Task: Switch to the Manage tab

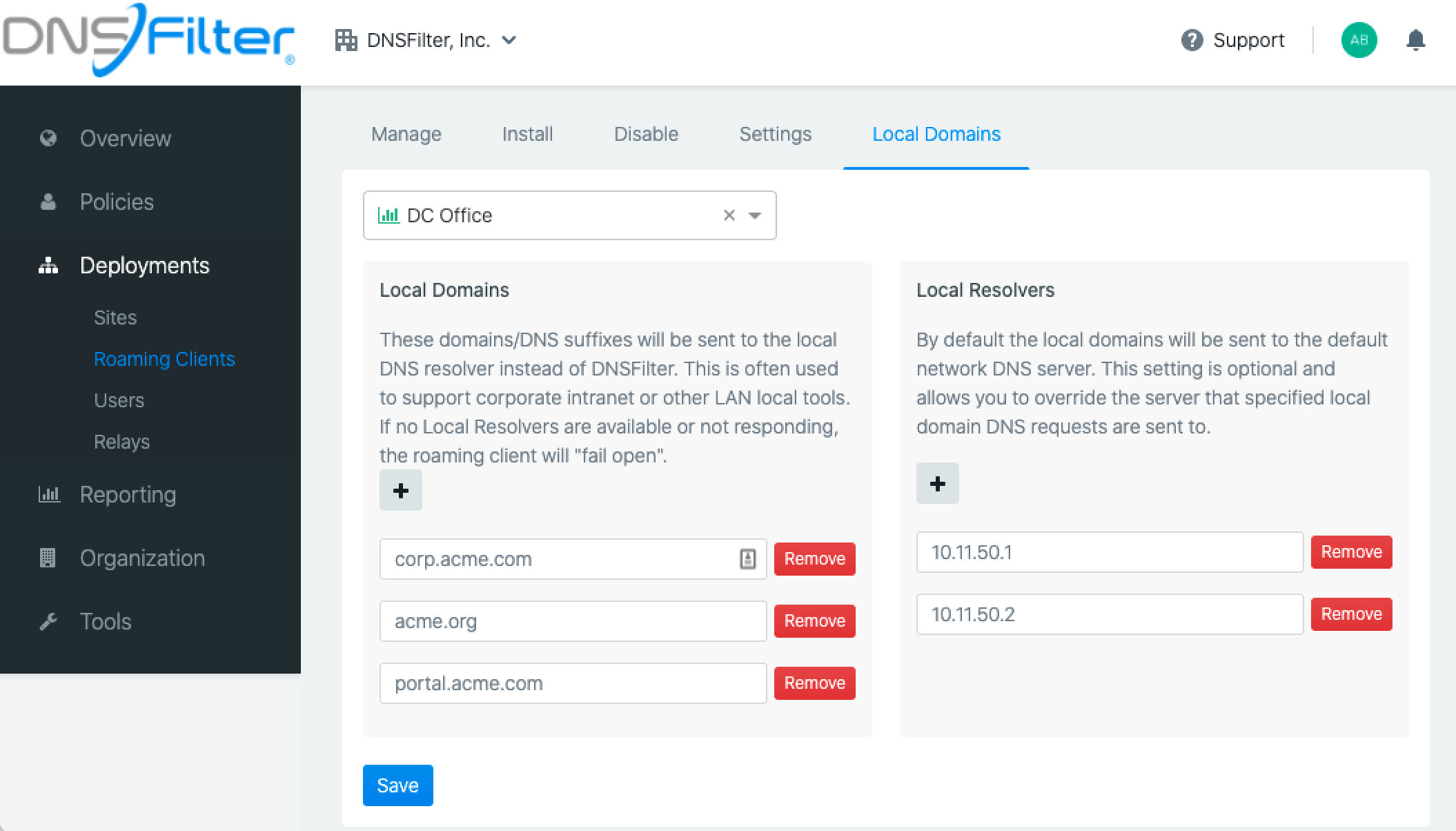Action: pyautogui.click(x=406, y=134)
